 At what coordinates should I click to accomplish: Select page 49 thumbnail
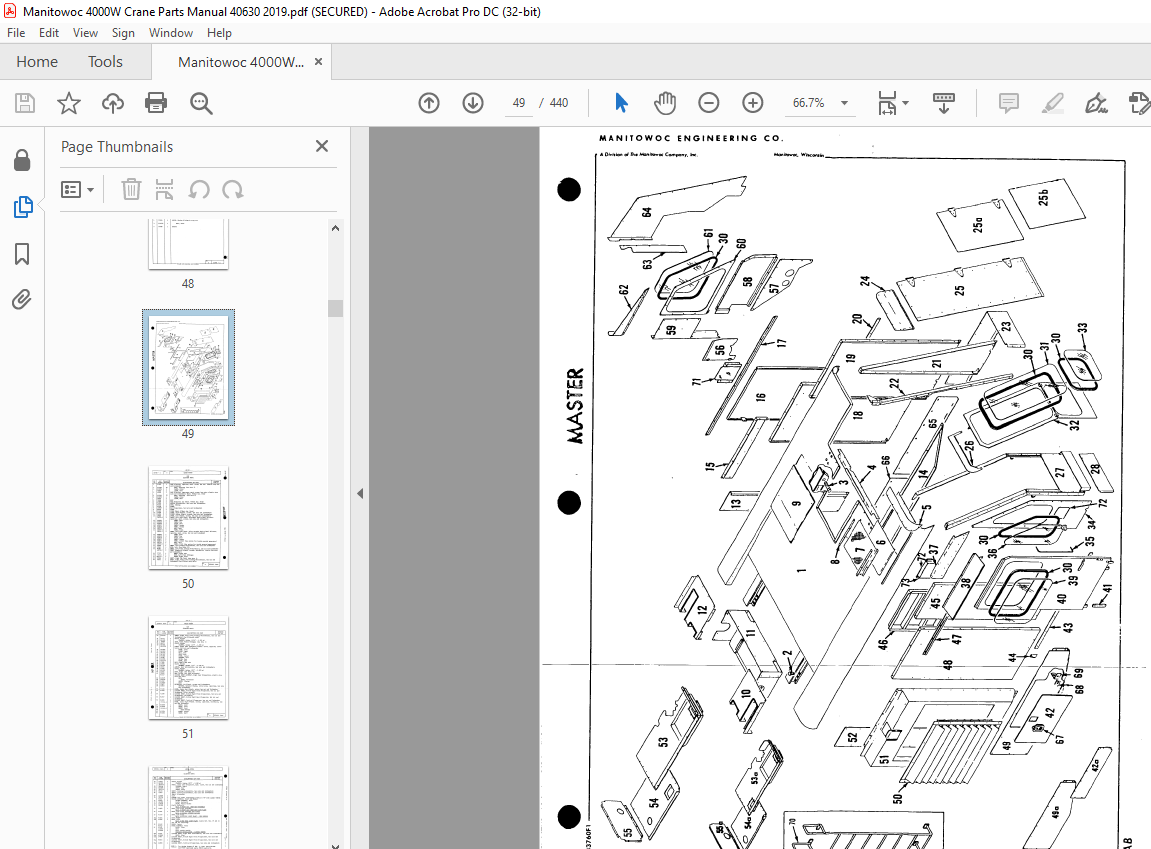click(x=188, y=367)
